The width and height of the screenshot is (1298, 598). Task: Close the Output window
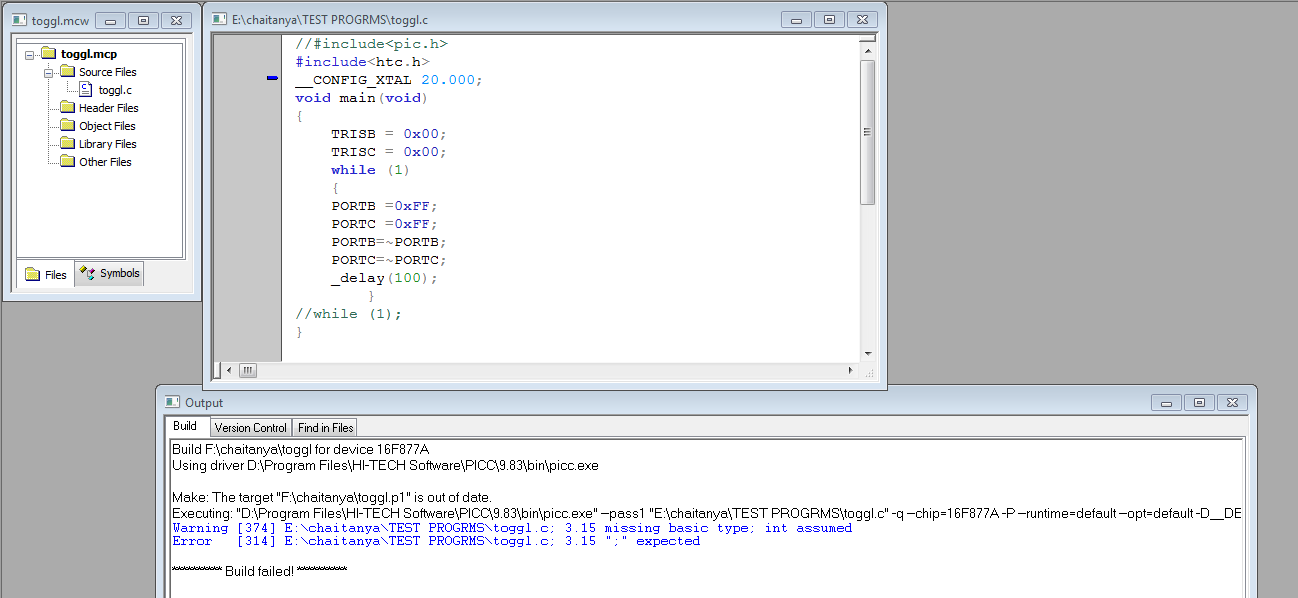click(1232, 402)
